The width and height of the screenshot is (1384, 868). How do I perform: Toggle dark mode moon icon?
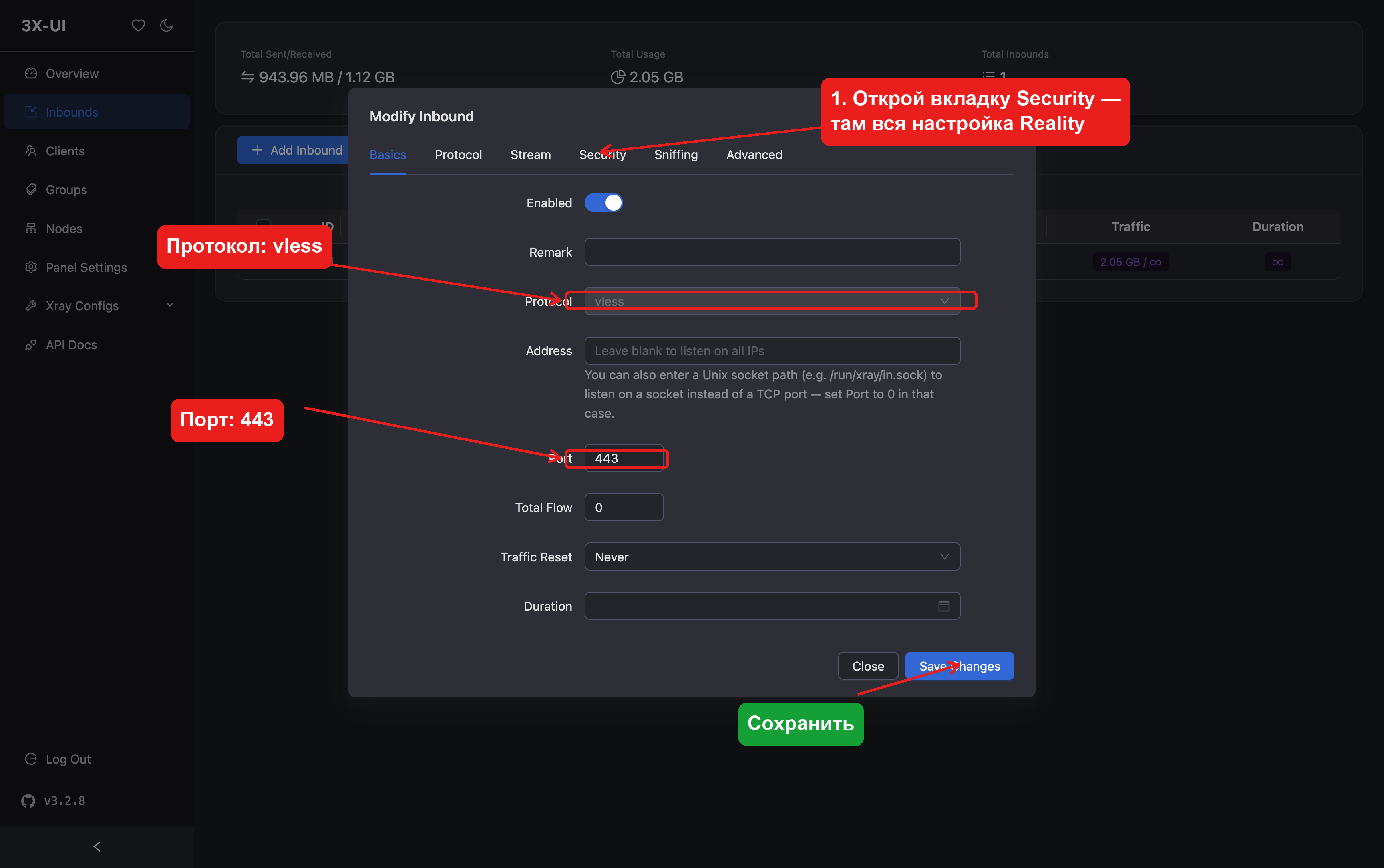[167, 25]
